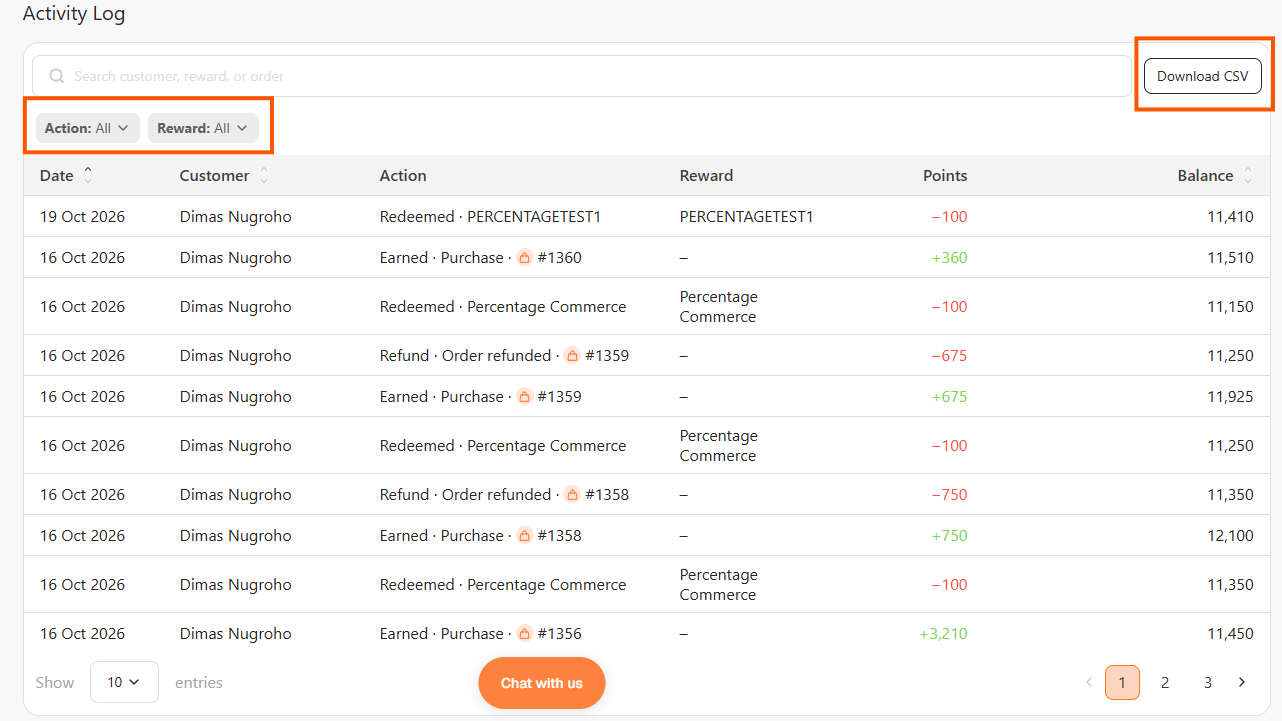Open the Action filter dropdown
Image resolution: width=1282 pixels, height=721 pixels.
pos(88,128)
